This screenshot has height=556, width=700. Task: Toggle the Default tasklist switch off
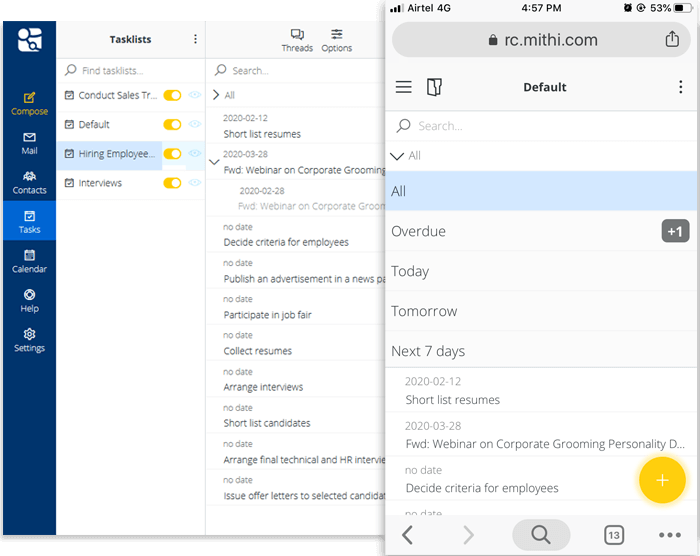point(172,125)
